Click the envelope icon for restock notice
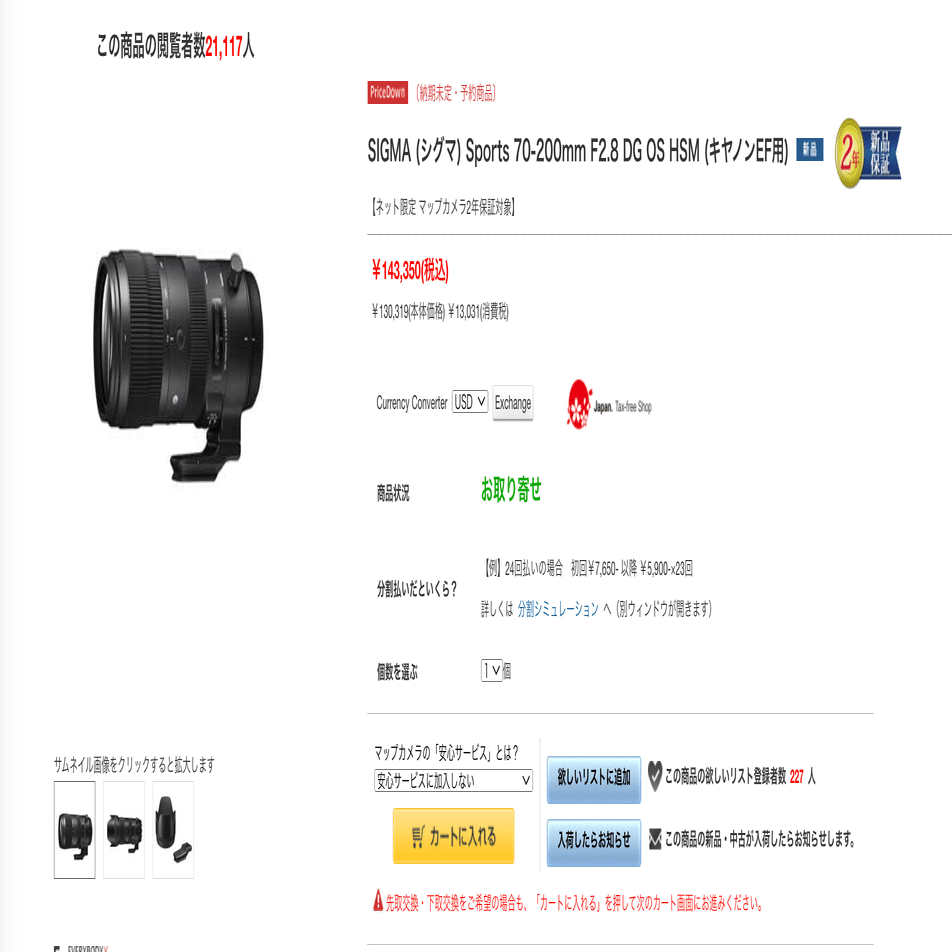This screenshot has height=952, width=952. point(654,839)
